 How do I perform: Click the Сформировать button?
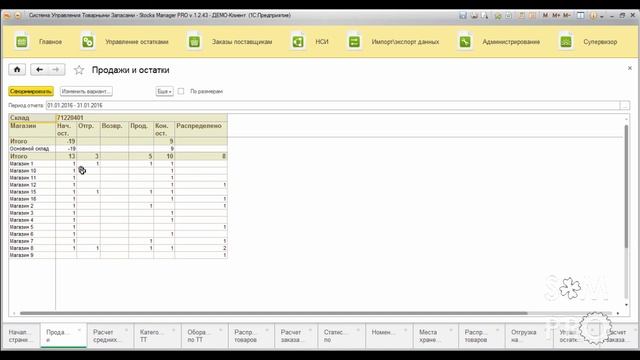point(31,91)
